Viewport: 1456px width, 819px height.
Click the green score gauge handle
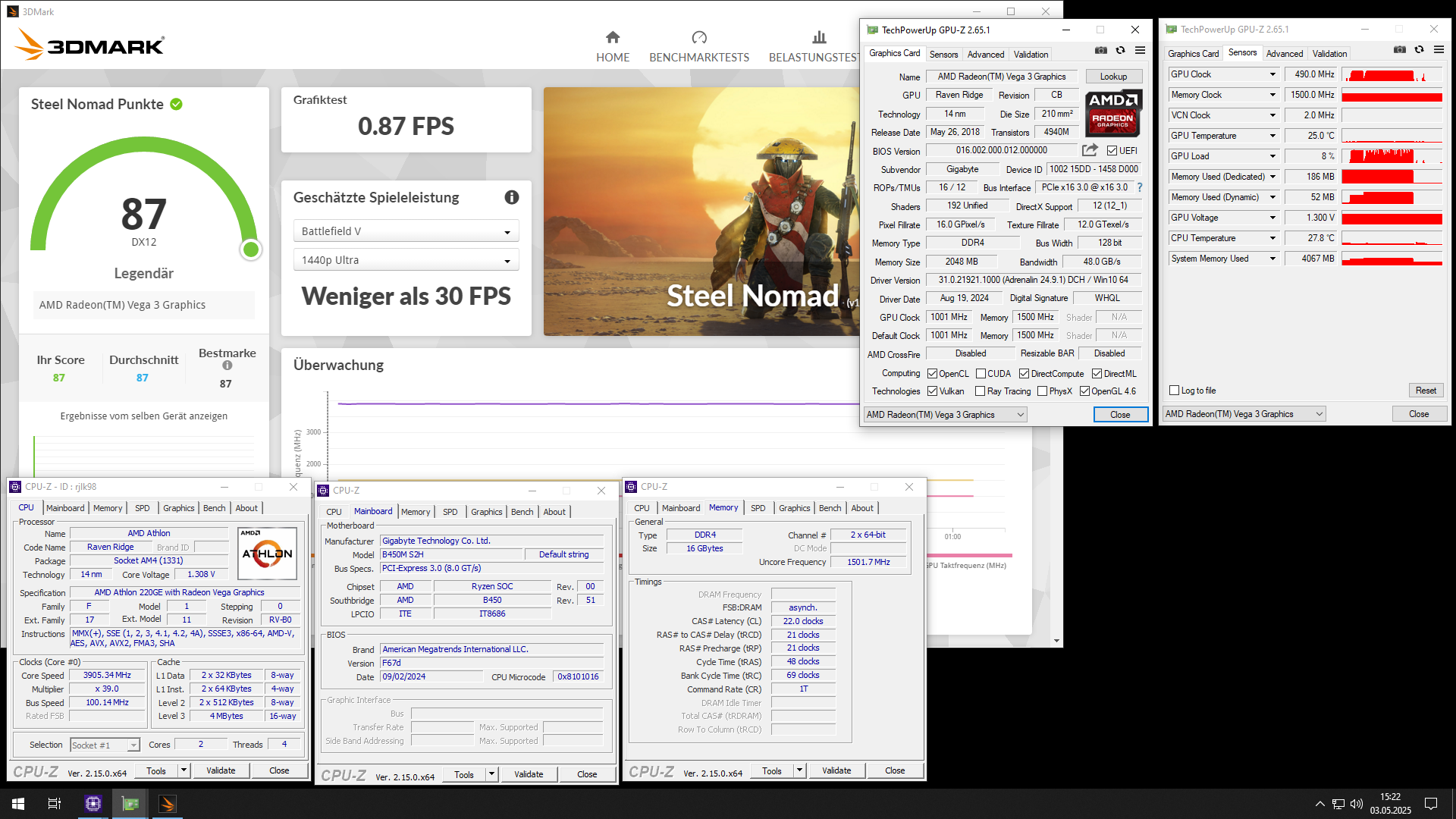click(250, 249)
